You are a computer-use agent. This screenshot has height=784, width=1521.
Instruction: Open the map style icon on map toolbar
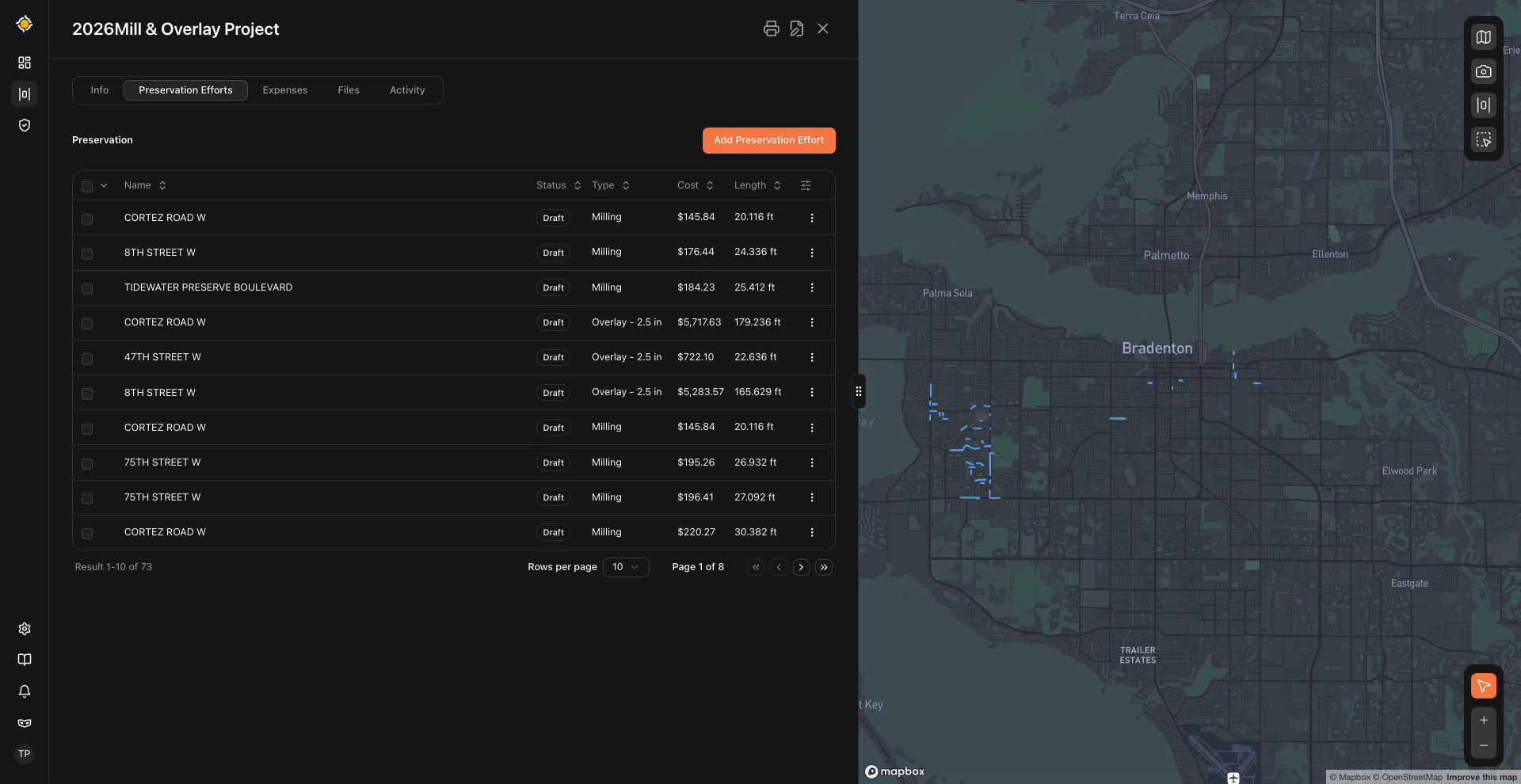click(x=1483, y=37)
